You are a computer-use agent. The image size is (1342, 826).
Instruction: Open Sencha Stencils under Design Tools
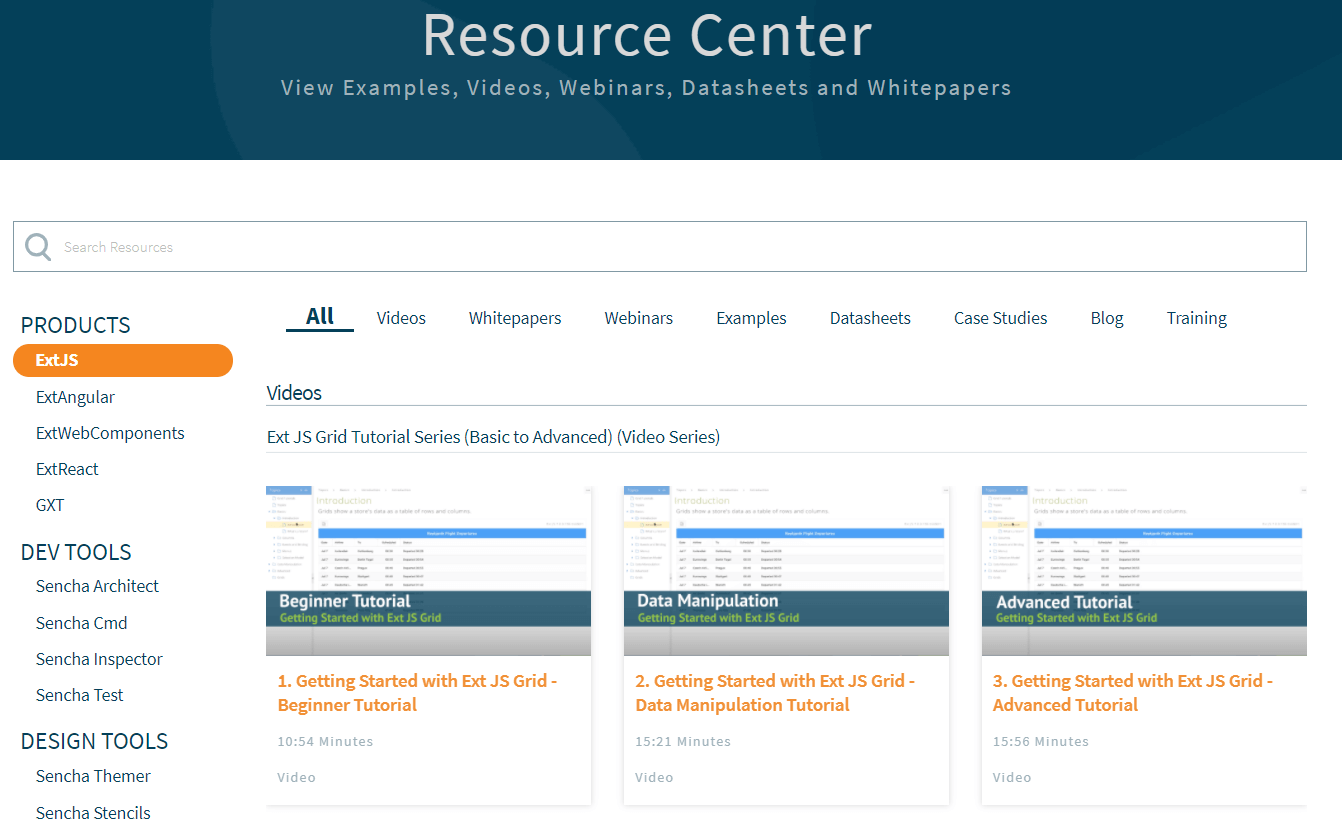(93, 813)
